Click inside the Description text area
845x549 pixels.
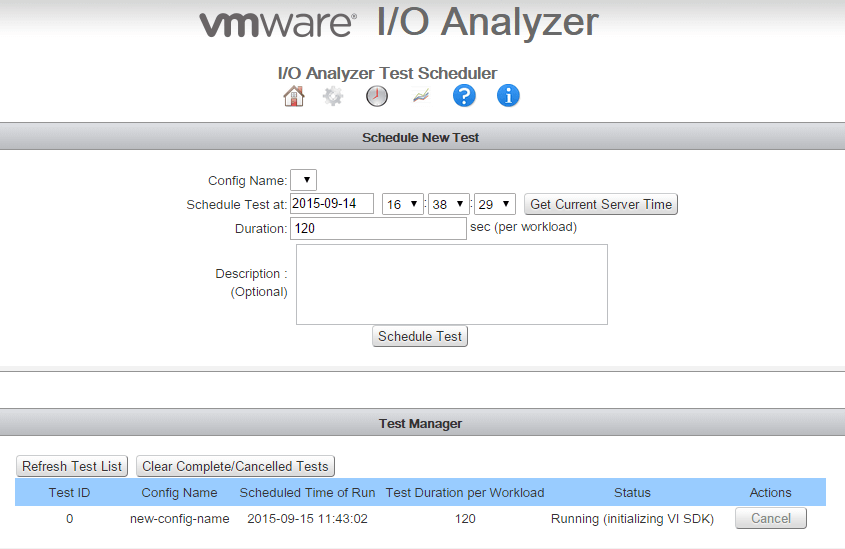[x=452, y=284]
